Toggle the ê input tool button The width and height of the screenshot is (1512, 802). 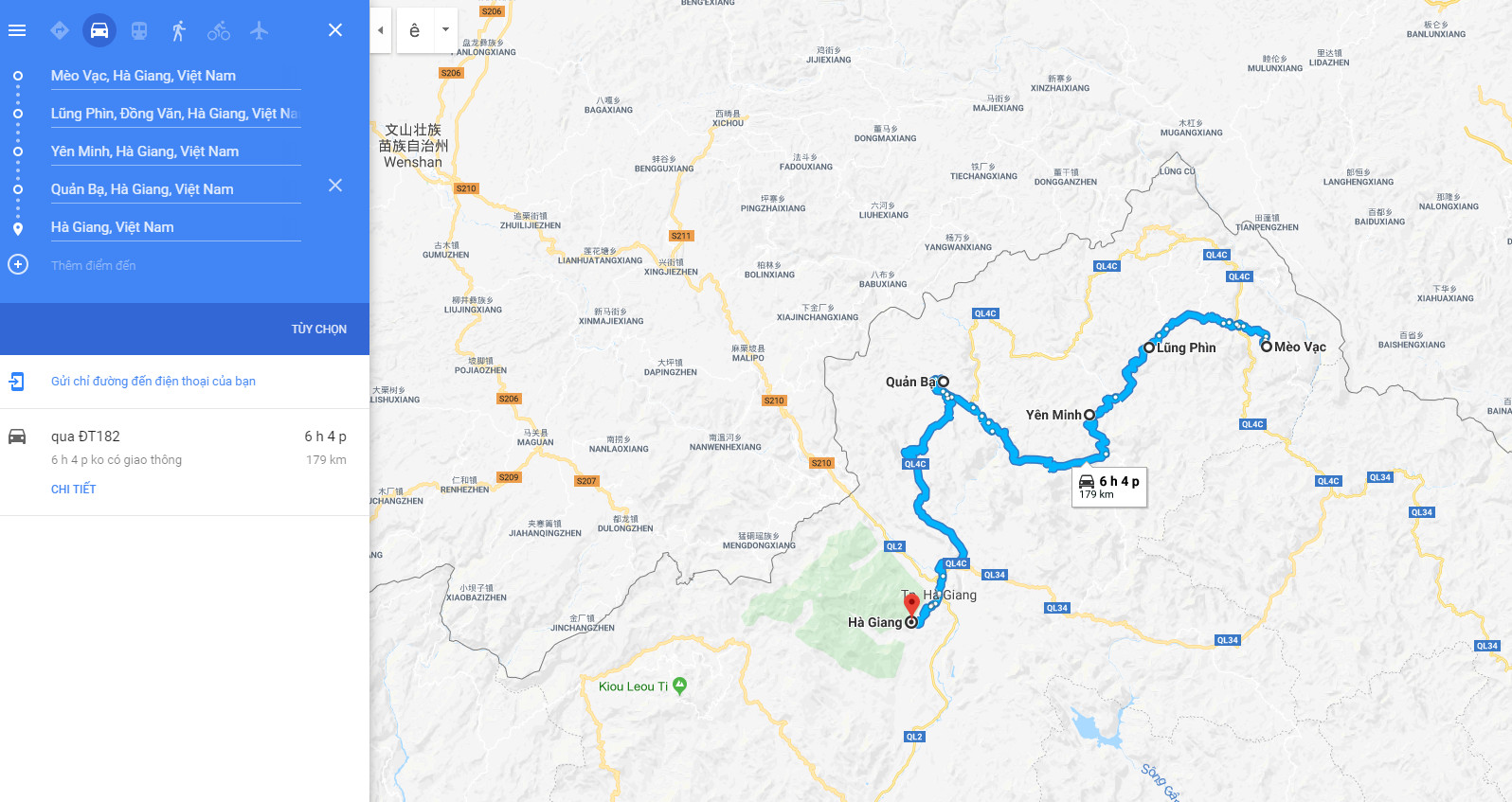pos(415,30)
